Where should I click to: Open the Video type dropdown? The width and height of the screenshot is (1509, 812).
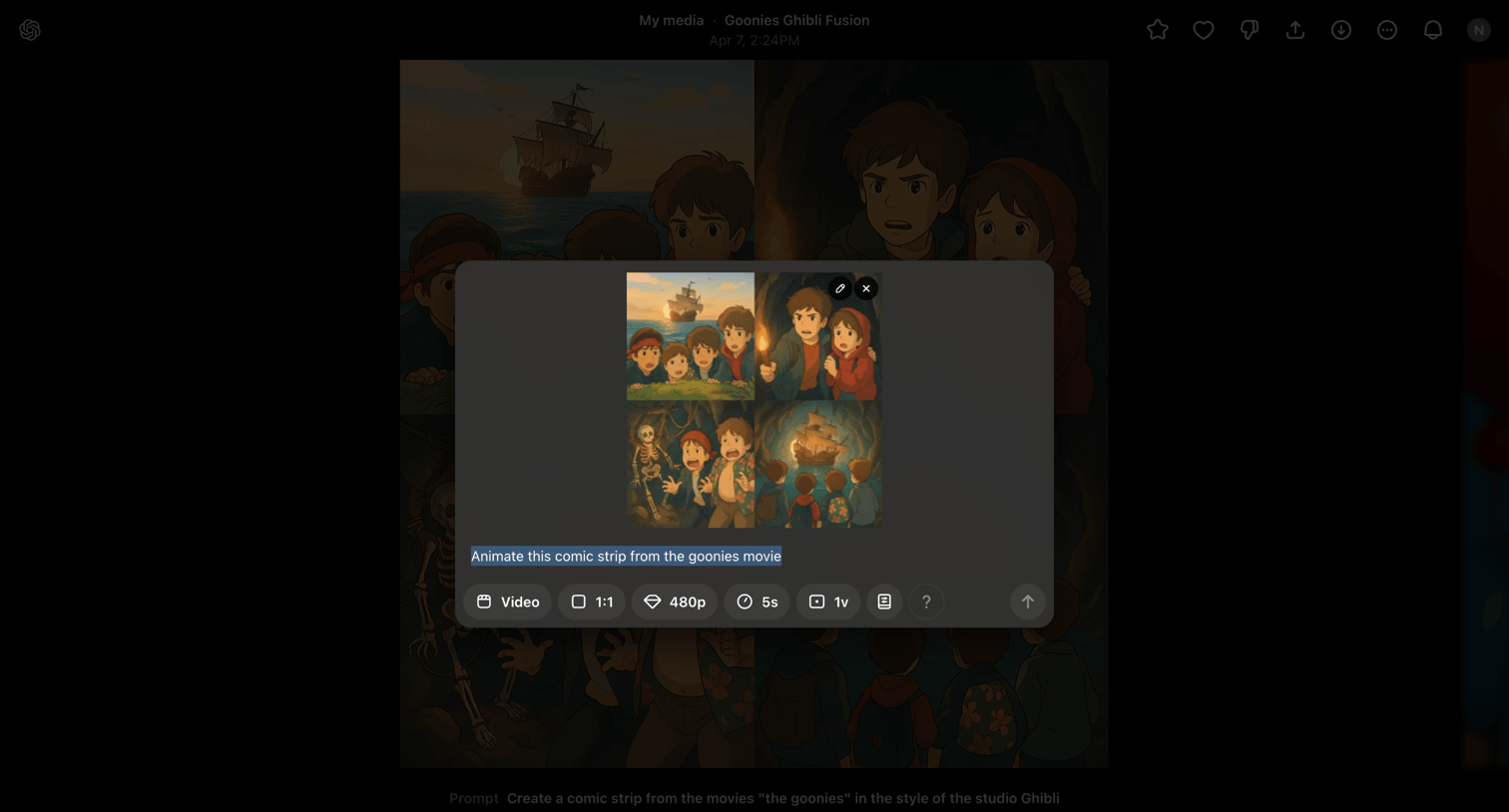tap(507, 602)
